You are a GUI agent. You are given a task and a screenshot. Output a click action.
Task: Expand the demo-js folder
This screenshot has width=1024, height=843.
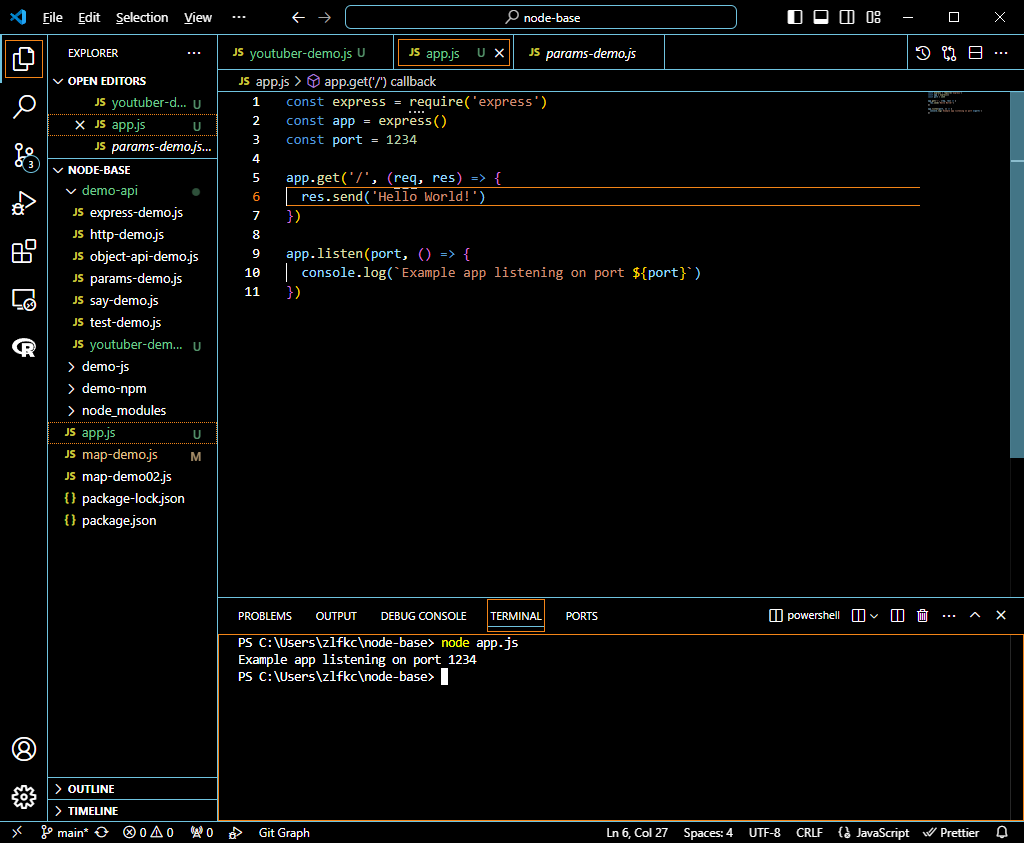pyautogui.click(x=71, y=367)
